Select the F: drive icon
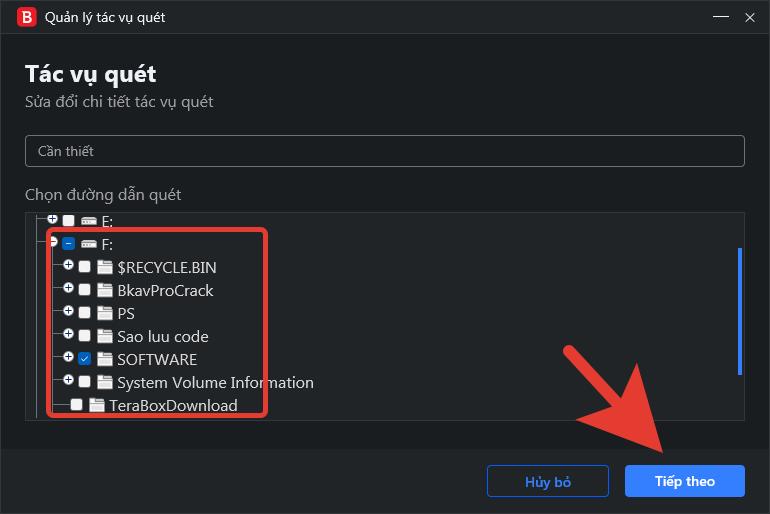Image resolution: width=770 pixels, height=514 pixels. pos(89,243)
